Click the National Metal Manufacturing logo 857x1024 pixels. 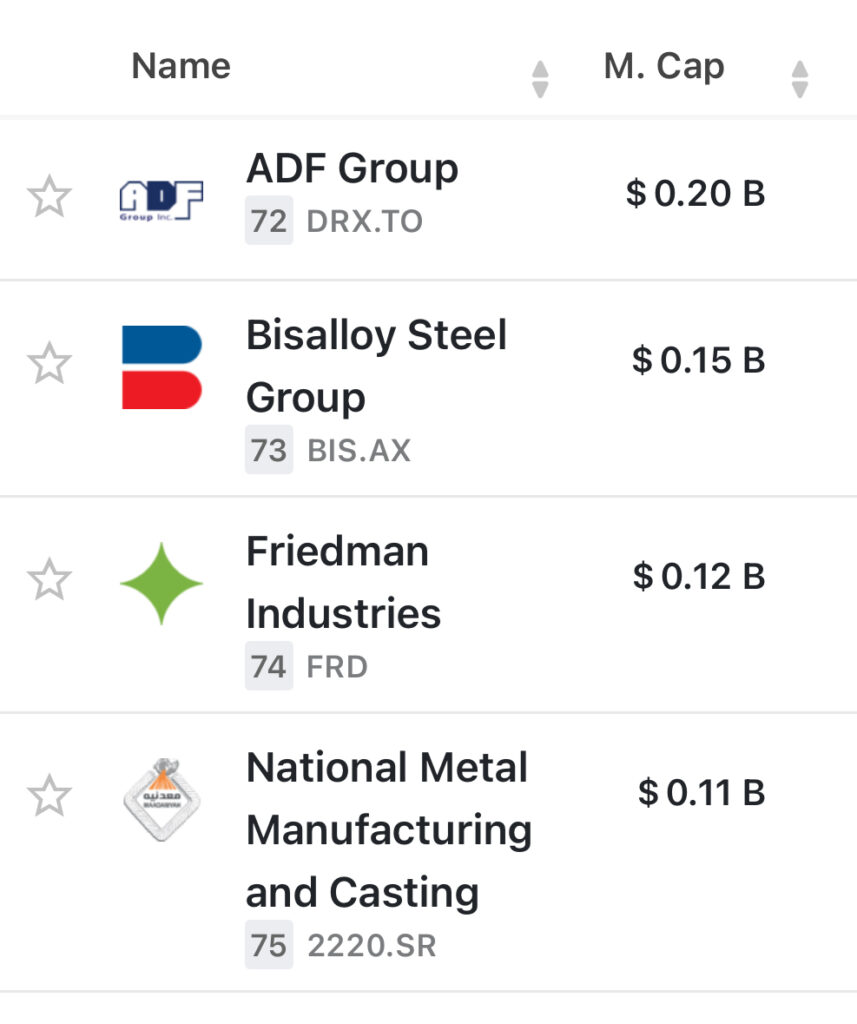click(161, 799)
